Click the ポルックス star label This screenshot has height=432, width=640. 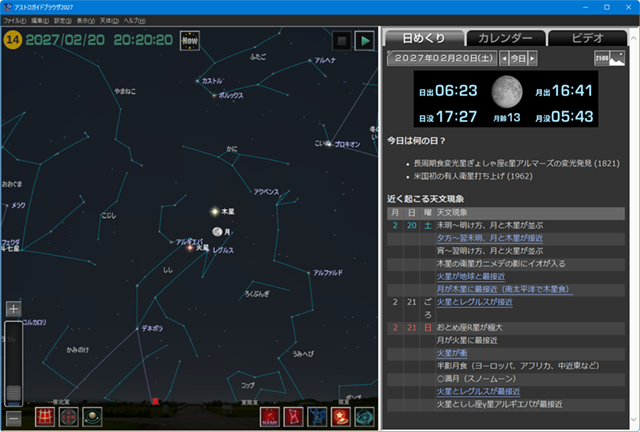tap(231, 95)
